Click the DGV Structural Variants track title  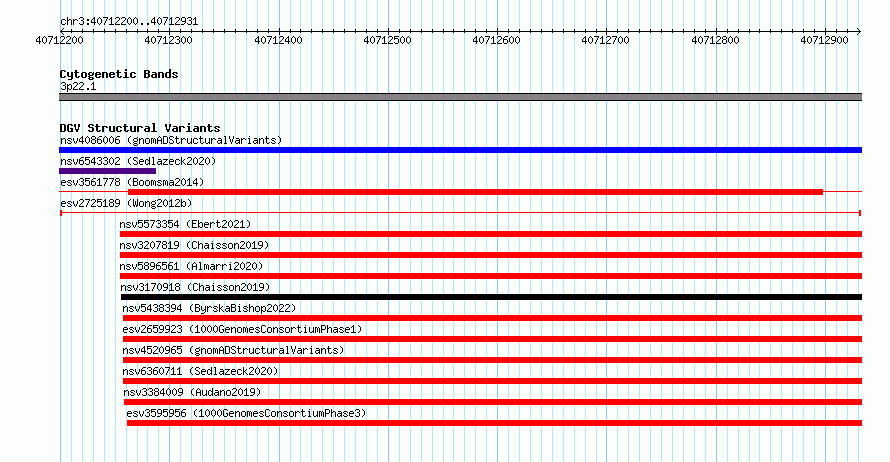point(140,128)
